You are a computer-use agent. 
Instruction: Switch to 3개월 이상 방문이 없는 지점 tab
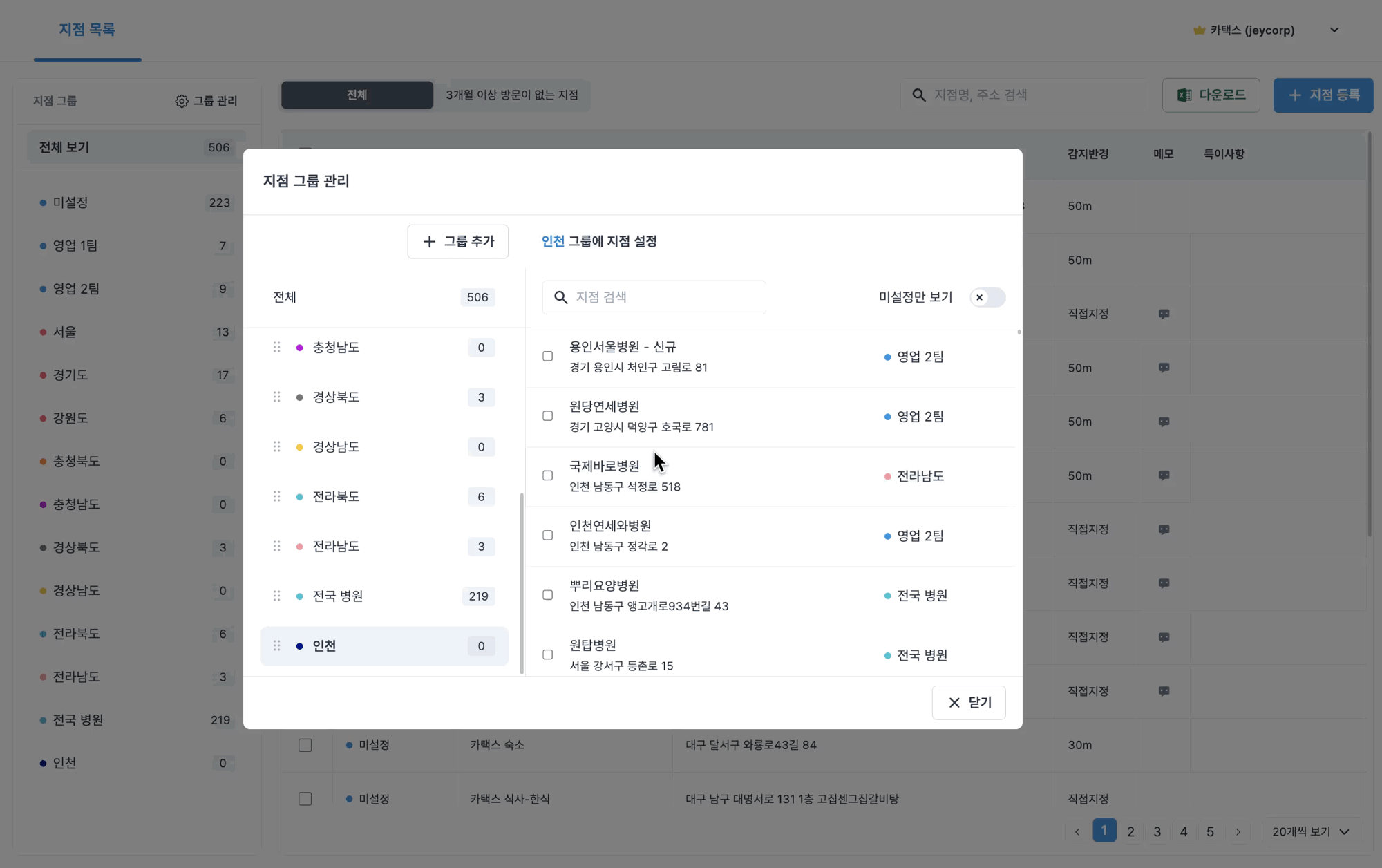coord(511,95)
